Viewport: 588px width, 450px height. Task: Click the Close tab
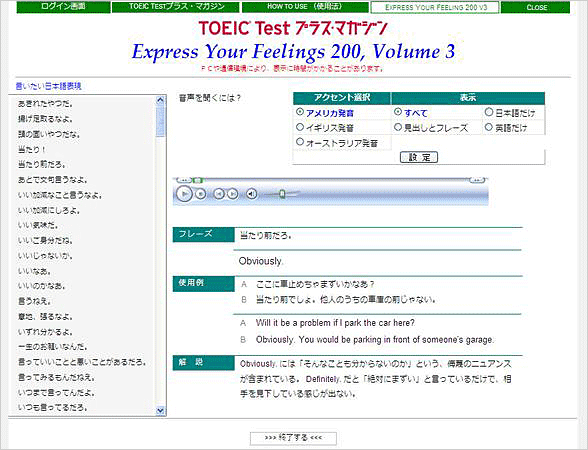coord(536,7)
